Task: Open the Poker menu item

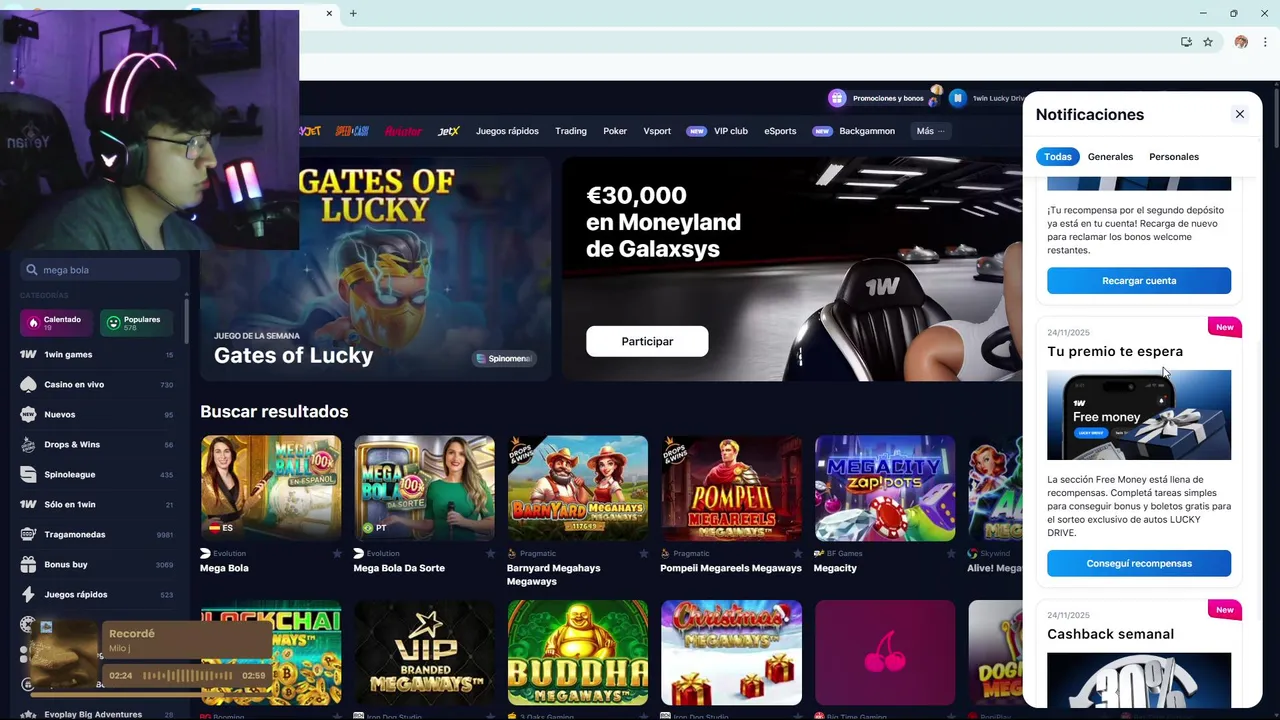Action: 615,131
